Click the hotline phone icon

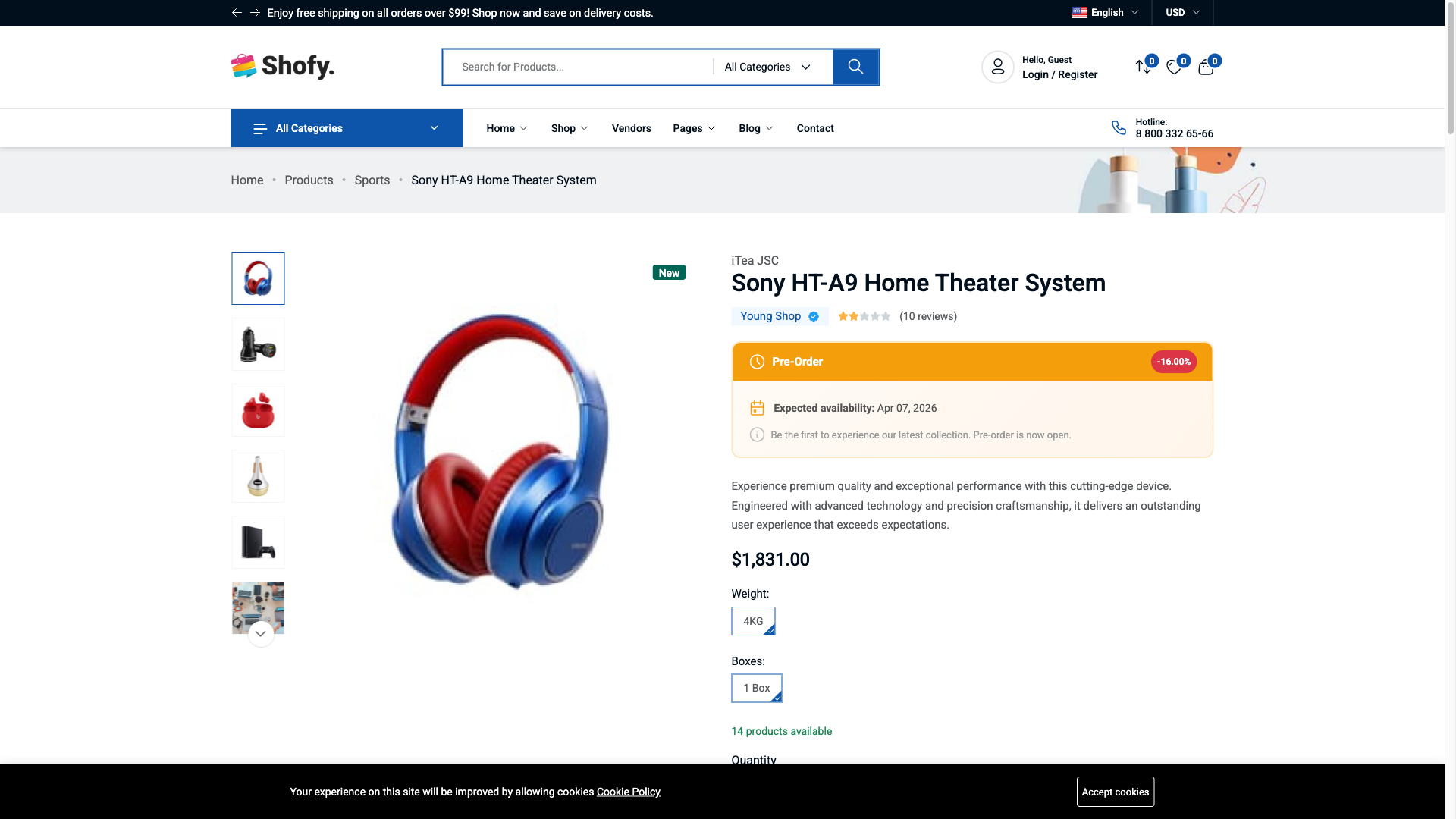click(1119, 127)
